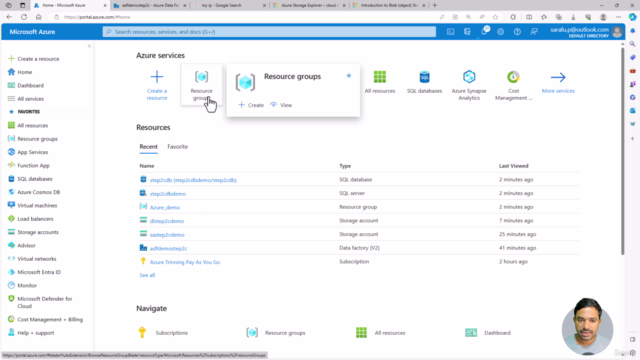Open the Help question mark icon
The width and height of the screenshot is (640, 360).
tap(517, 32)
